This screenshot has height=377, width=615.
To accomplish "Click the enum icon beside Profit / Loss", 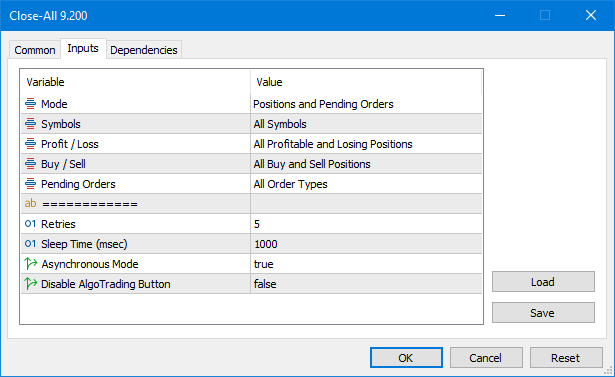I will tap(30, 144).
